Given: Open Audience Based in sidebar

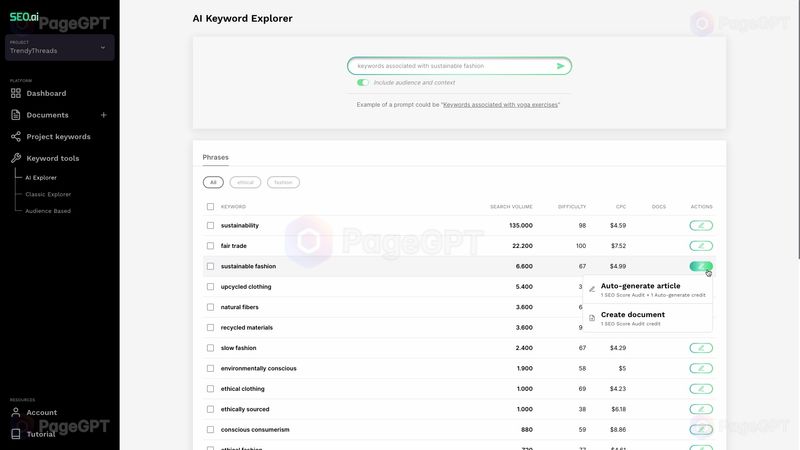Looking at the screenshot, I should coord(48,211).
